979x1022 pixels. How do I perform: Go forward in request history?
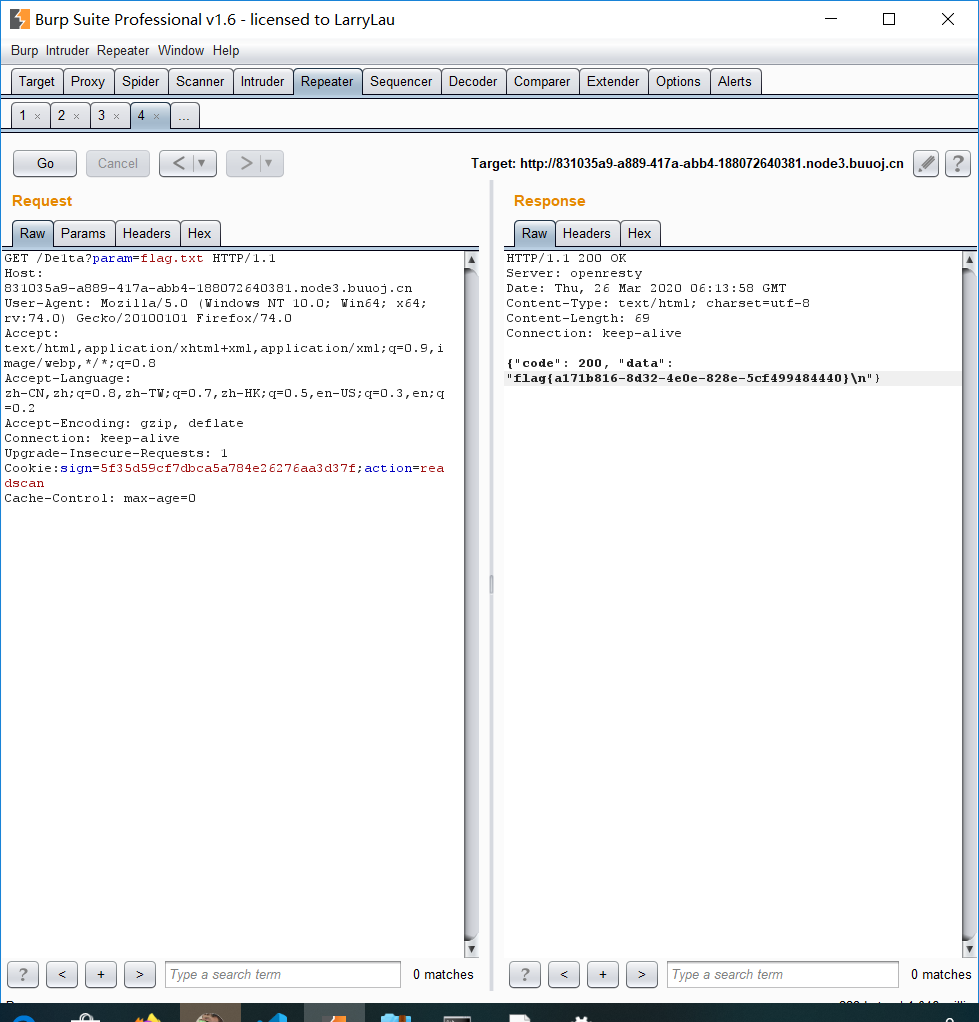245,163
